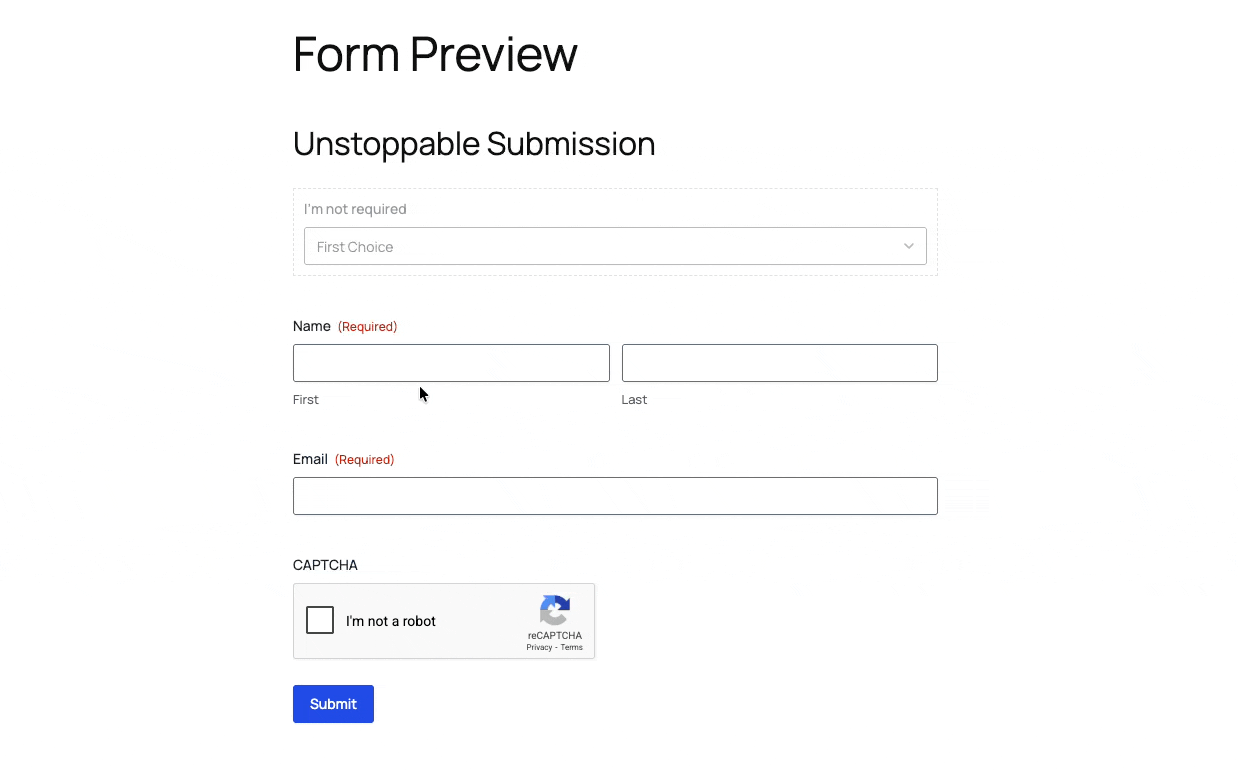
Task: Click the CAPTCHA label text
Action: (325, 565)
